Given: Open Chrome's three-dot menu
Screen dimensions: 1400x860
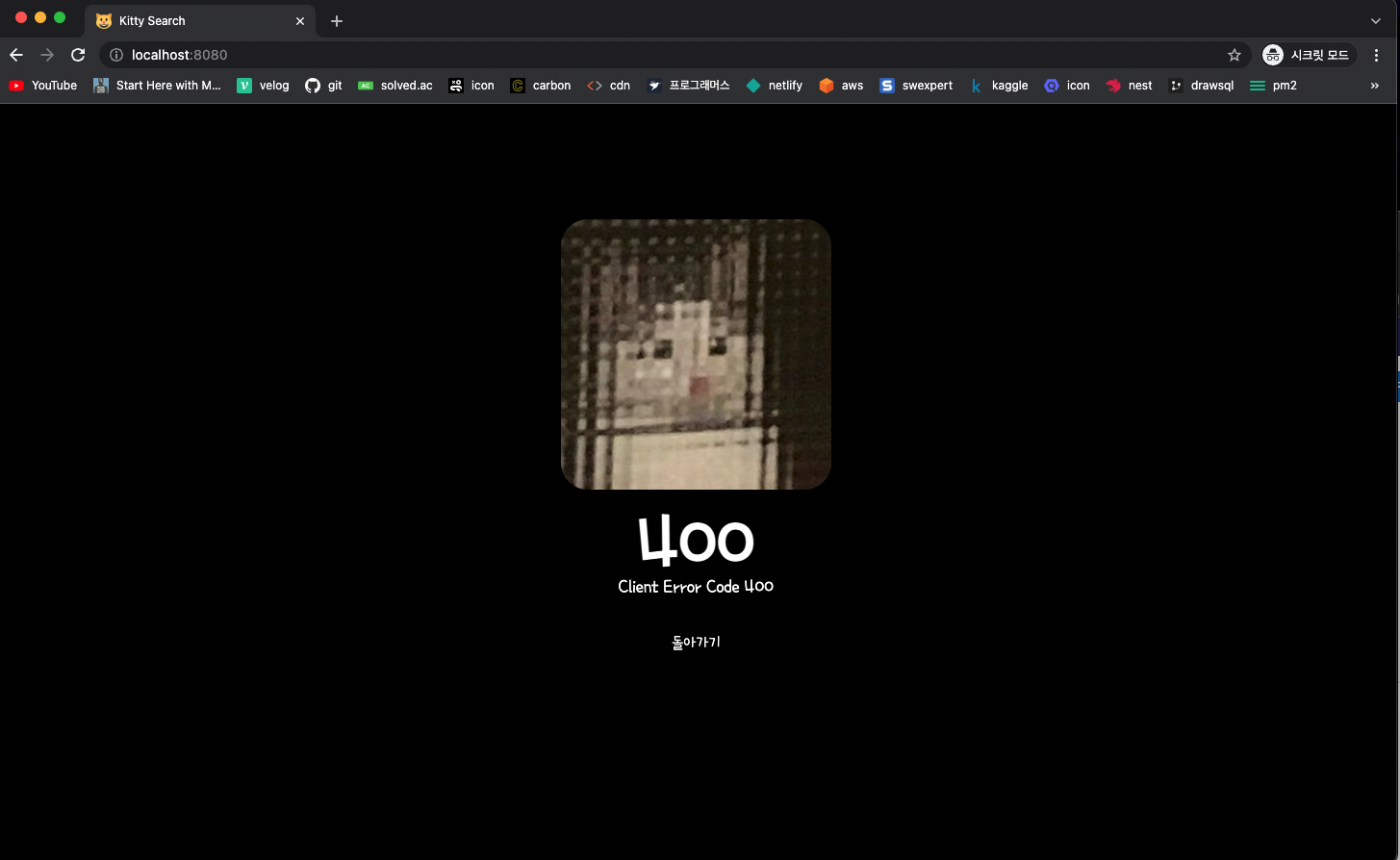Looking at the screenshot, I should [x=1377, y=55].
